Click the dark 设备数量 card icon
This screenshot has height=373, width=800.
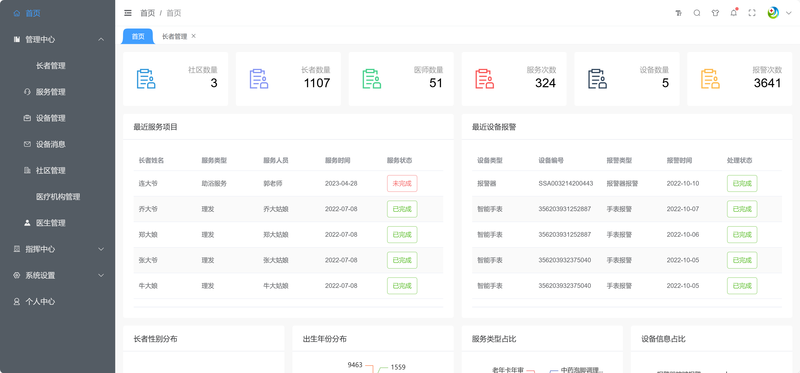point(597,79)
